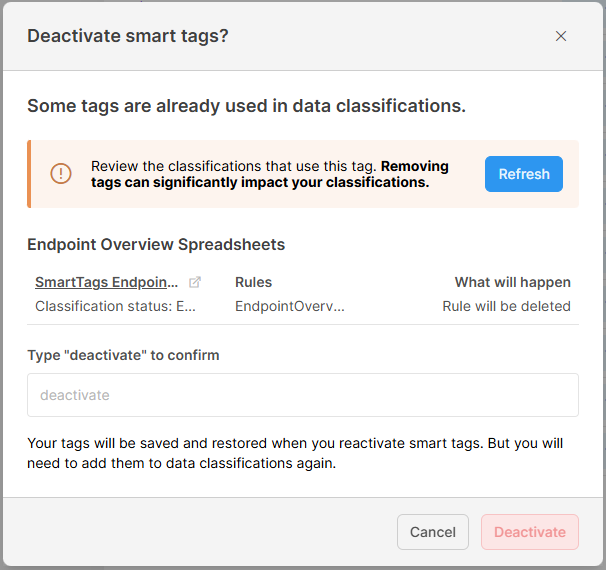Open the external link icon beside SmartTags
The image size is (606, 570).
click(195, 282)
